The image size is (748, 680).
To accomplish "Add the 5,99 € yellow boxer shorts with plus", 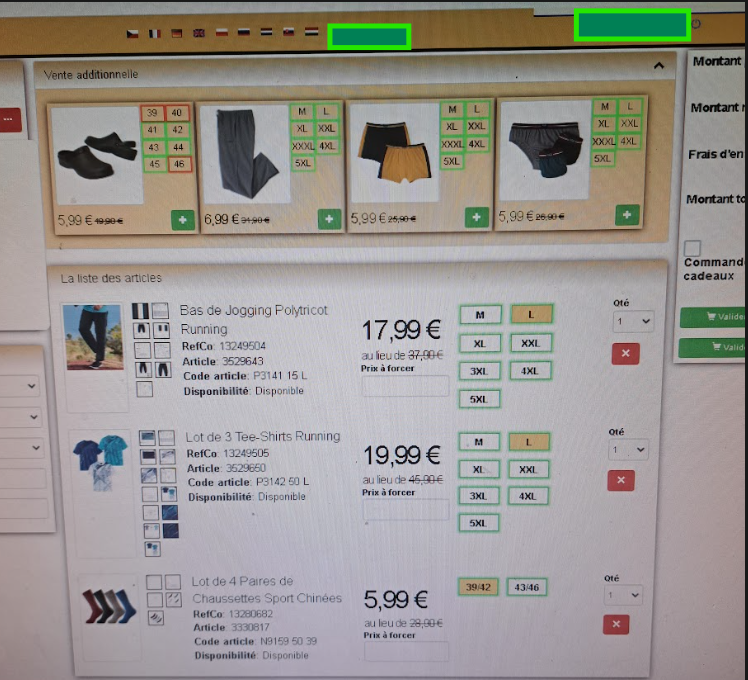I will pos(477,218).
